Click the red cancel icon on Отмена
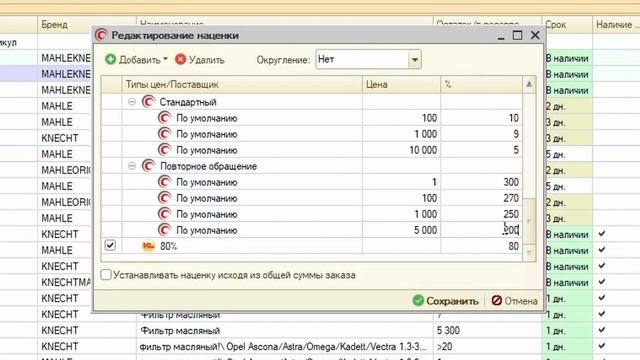 tap(496, 301)
